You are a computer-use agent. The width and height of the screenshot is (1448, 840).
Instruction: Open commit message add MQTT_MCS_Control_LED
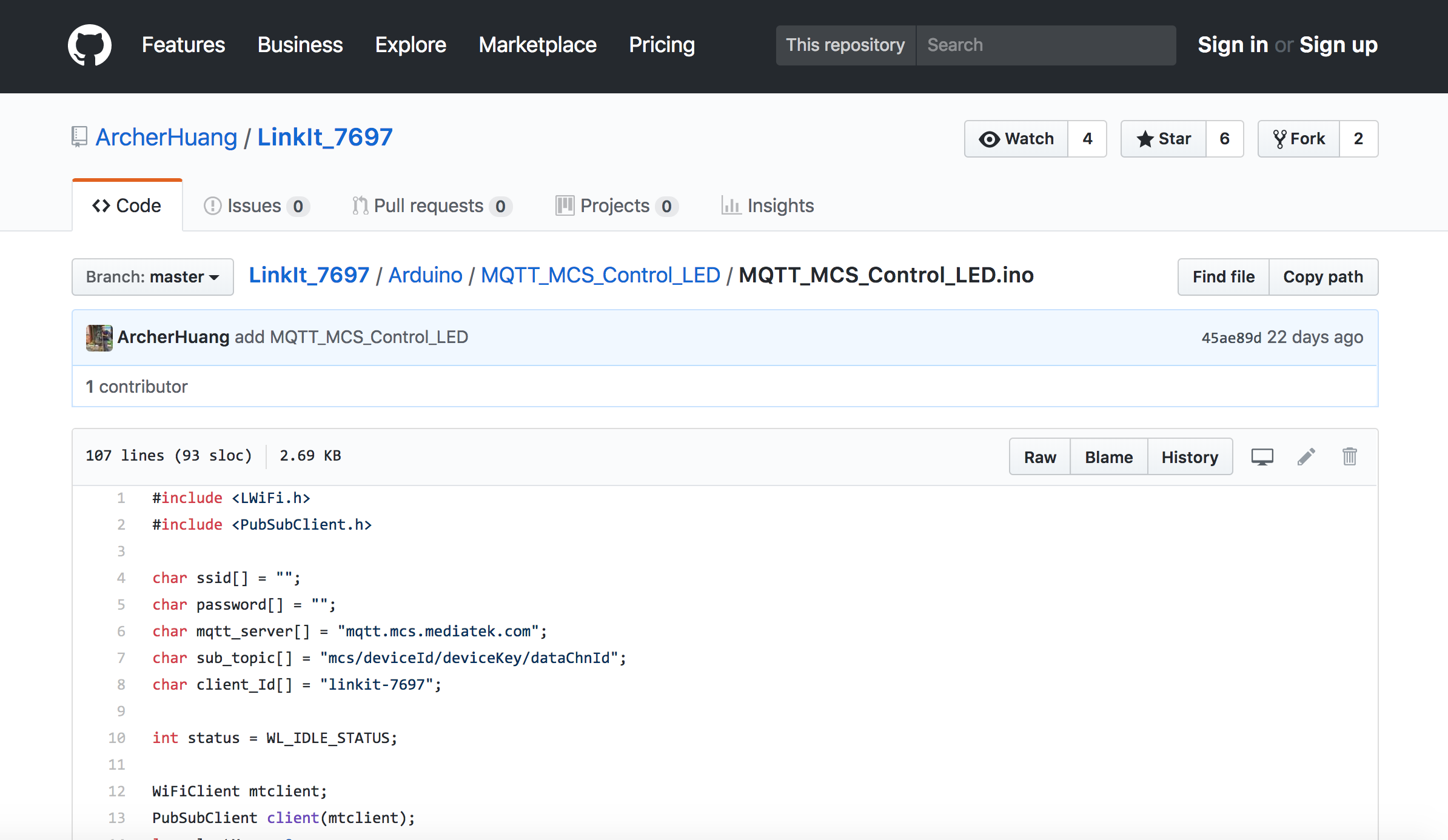(351, 338)
